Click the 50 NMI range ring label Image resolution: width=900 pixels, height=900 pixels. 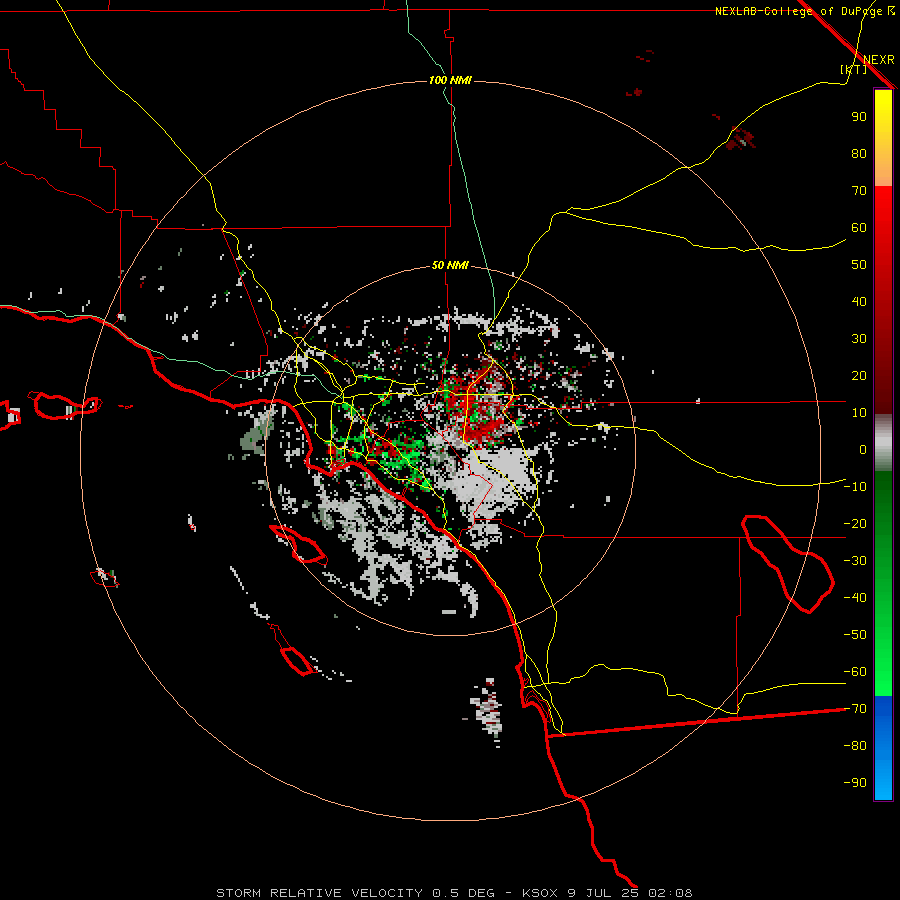click(451, 265)
